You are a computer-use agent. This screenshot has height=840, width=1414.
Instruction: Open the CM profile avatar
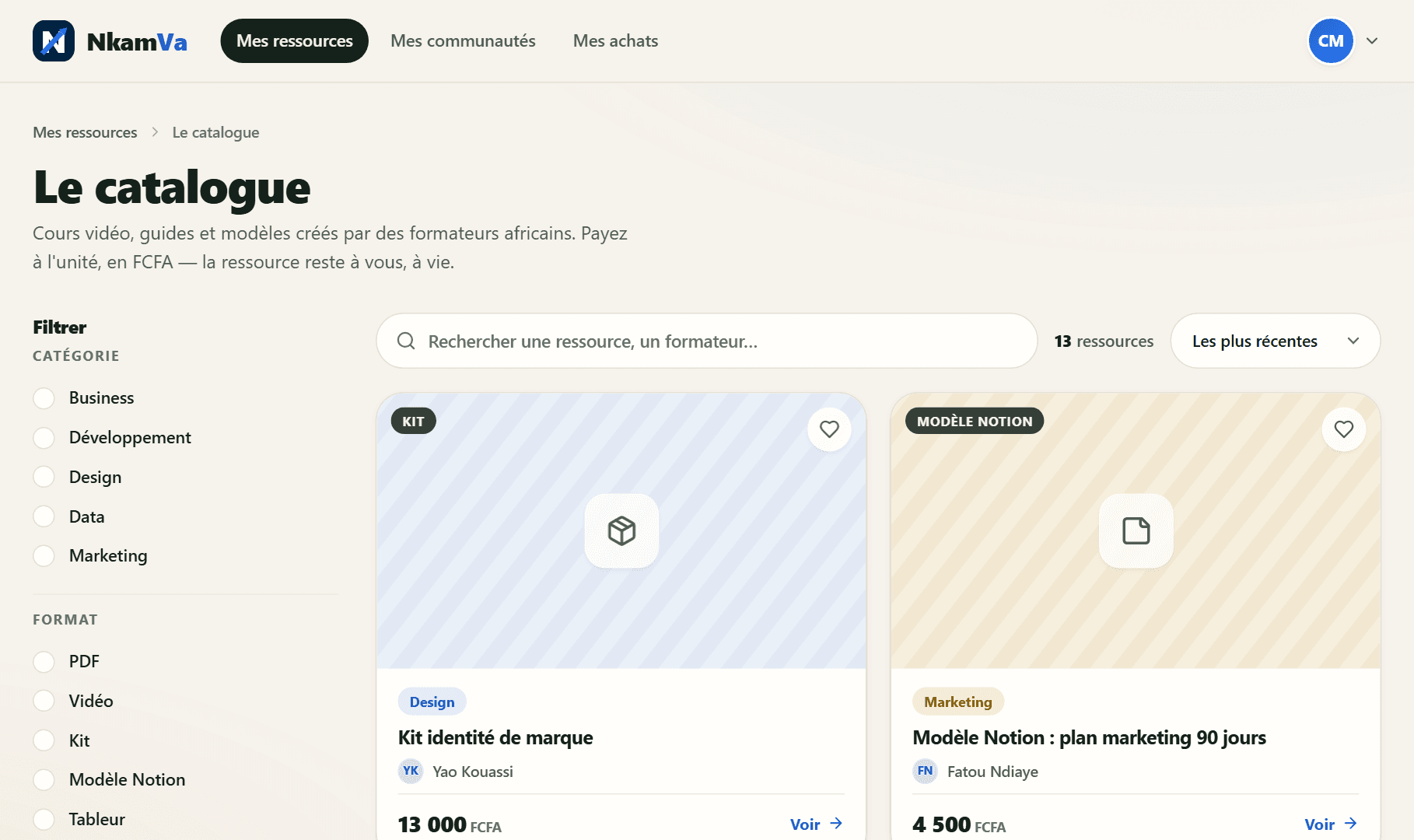[1331, 40]
